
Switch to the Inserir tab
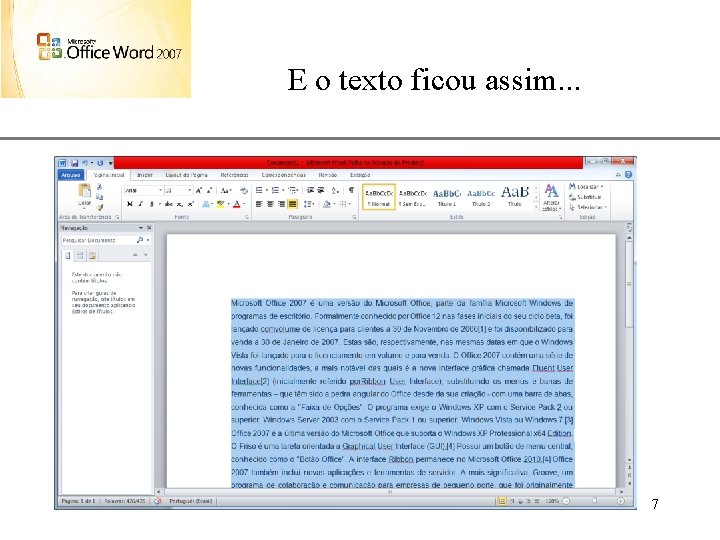(145, 175)
